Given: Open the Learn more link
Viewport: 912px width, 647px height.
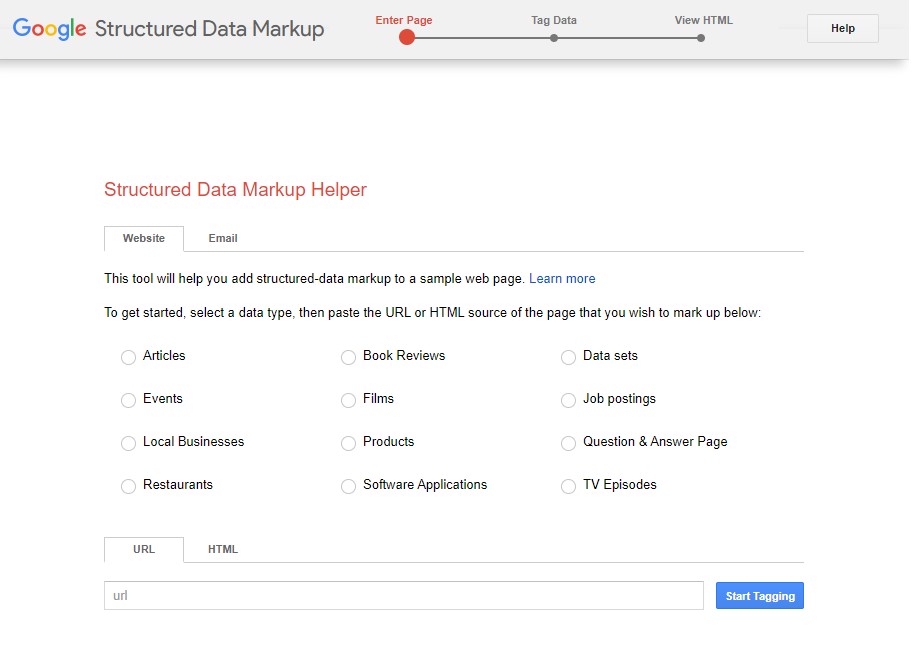Looking at the screenshot, I should (562, 278).
